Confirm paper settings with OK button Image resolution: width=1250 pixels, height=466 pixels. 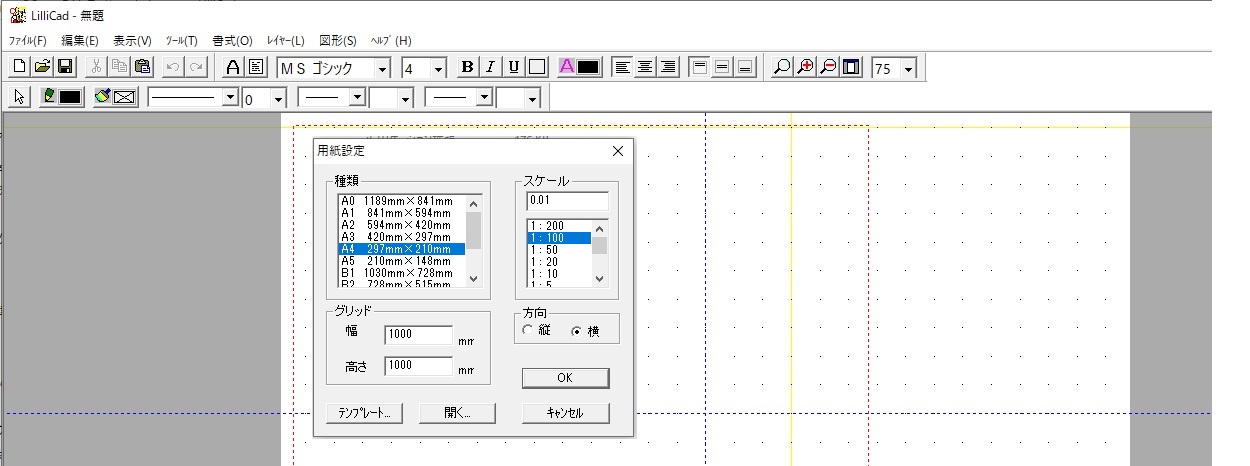pos(565,378)
